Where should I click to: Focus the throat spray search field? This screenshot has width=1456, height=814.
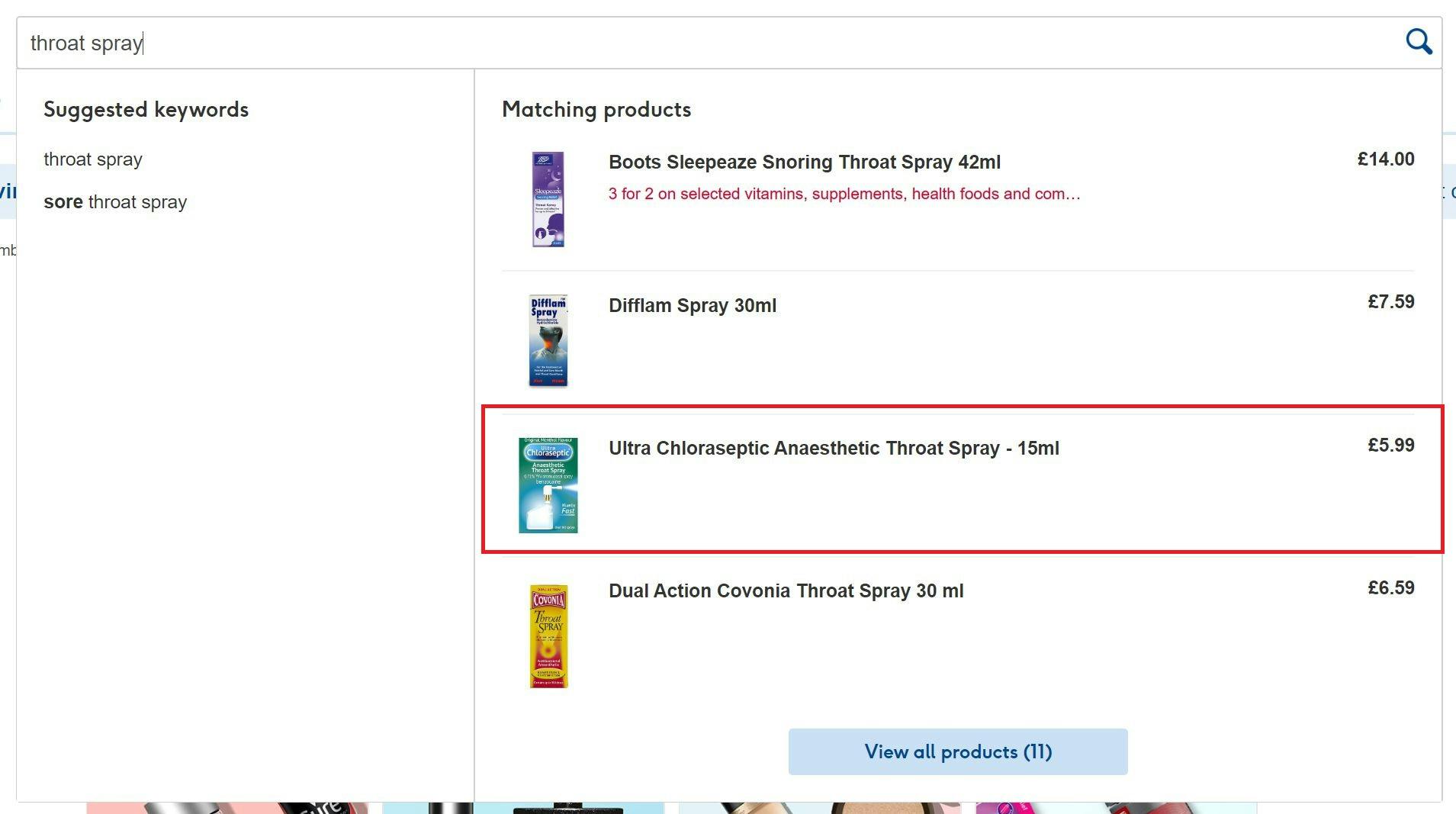click(x=686, y=43)
